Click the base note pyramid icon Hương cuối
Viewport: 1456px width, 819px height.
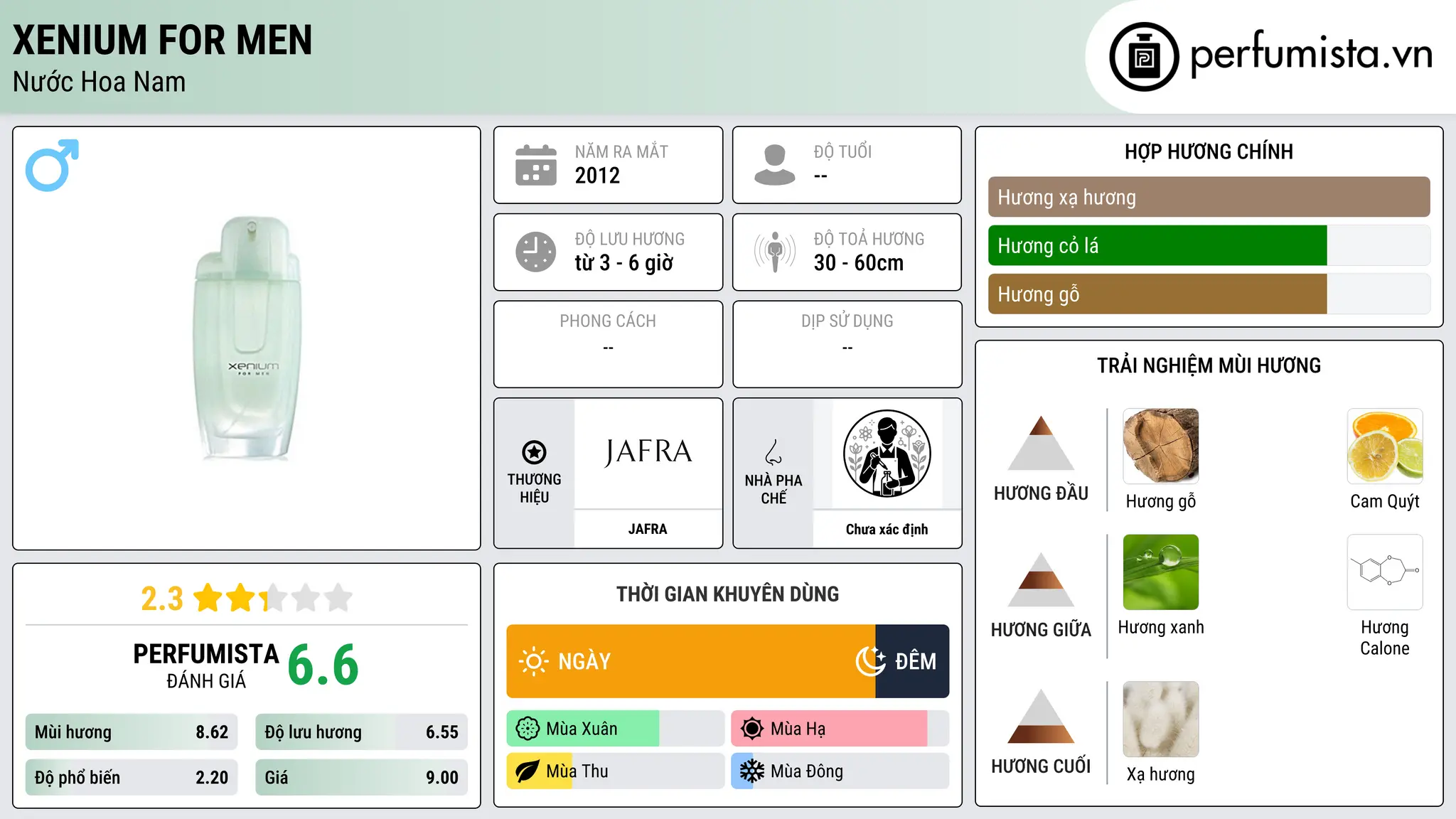tap(1041, 716)
